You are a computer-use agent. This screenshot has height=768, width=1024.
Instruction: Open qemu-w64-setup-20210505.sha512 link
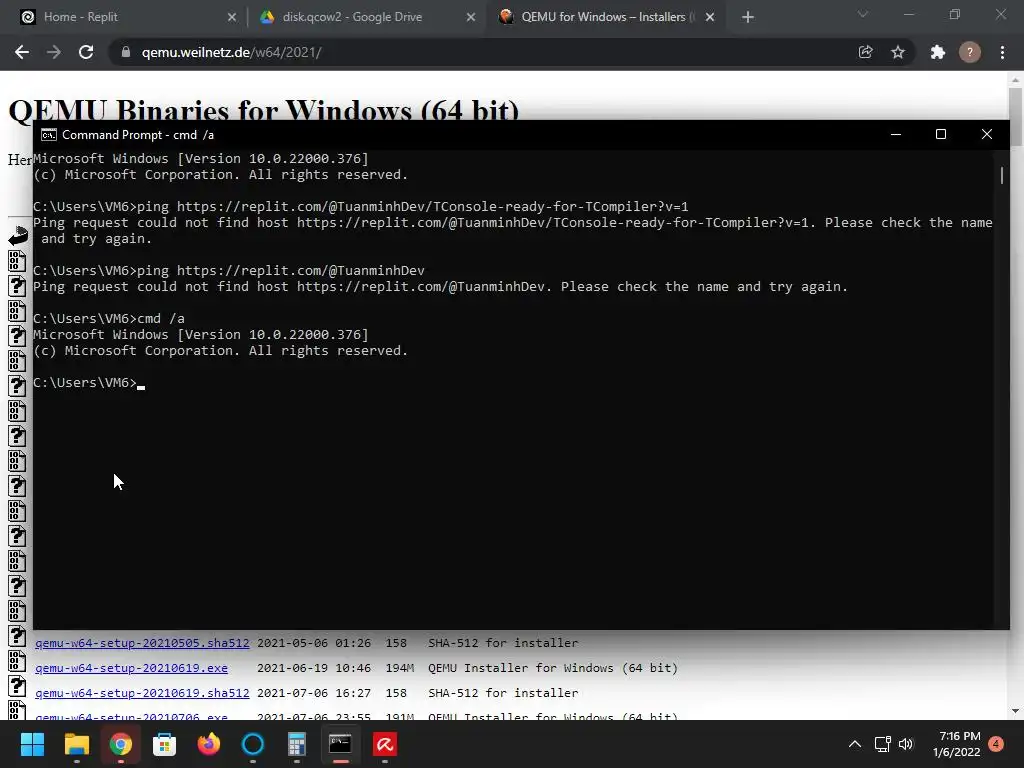point(142,643)
